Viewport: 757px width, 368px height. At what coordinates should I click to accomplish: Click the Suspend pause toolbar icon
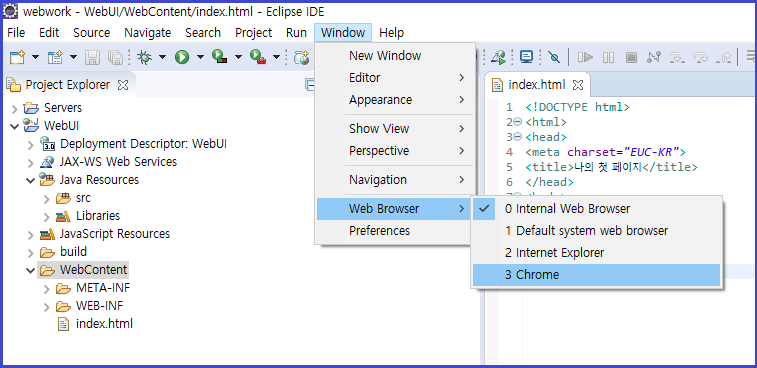pos(608,57)
